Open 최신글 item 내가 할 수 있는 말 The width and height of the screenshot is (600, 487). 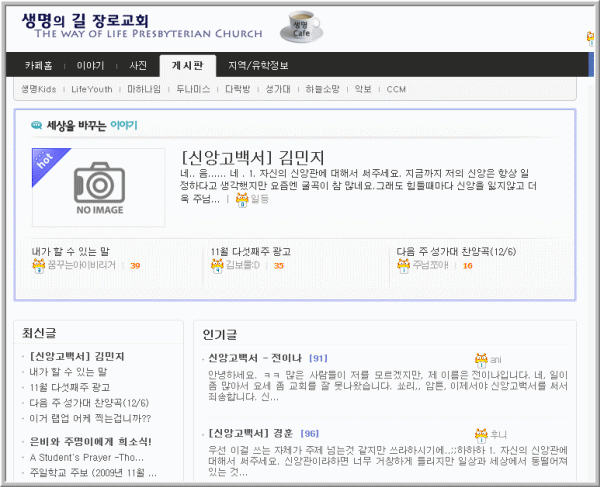68,372
